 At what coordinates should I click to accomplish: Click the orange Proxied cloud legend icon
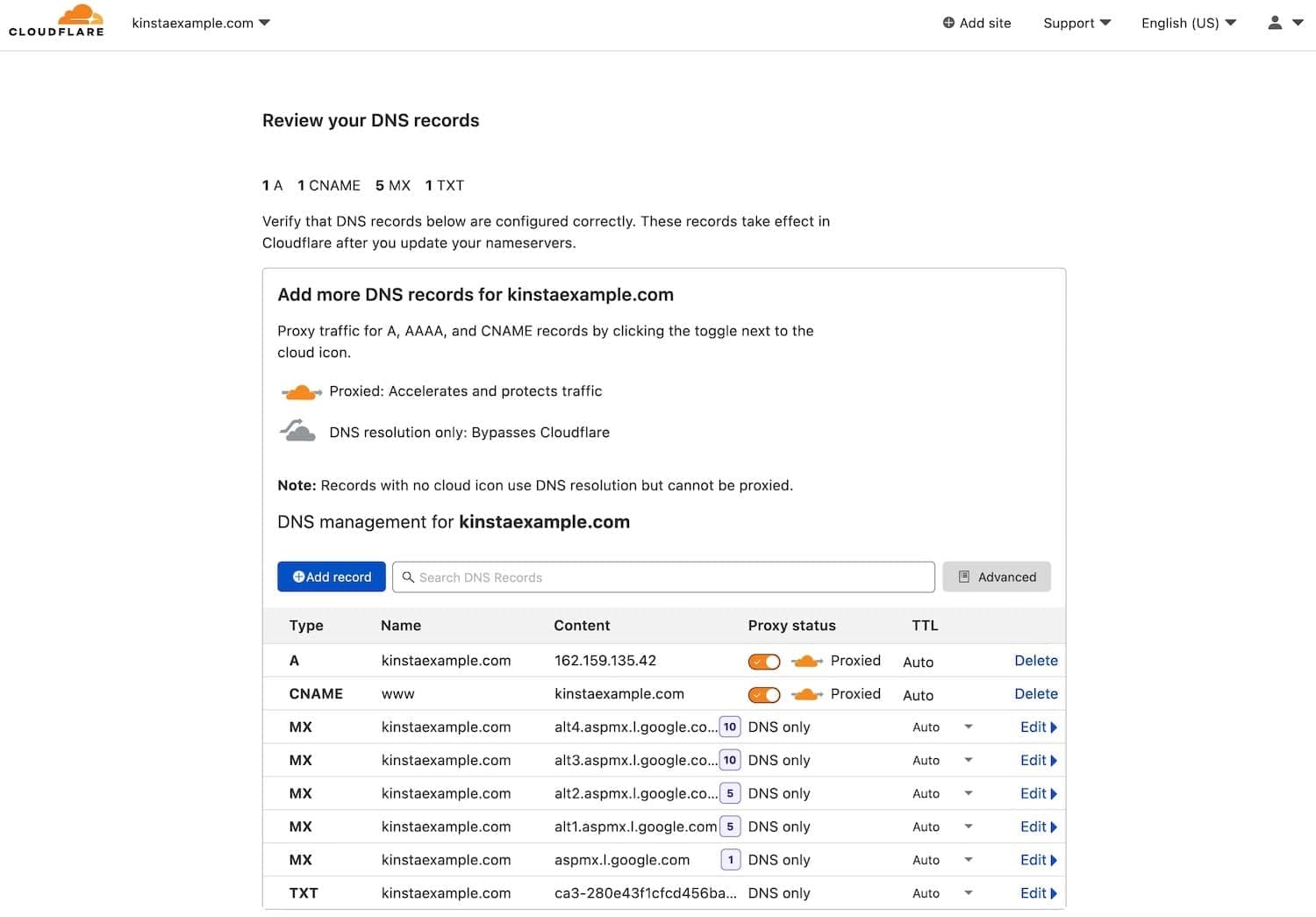(301, 391)
